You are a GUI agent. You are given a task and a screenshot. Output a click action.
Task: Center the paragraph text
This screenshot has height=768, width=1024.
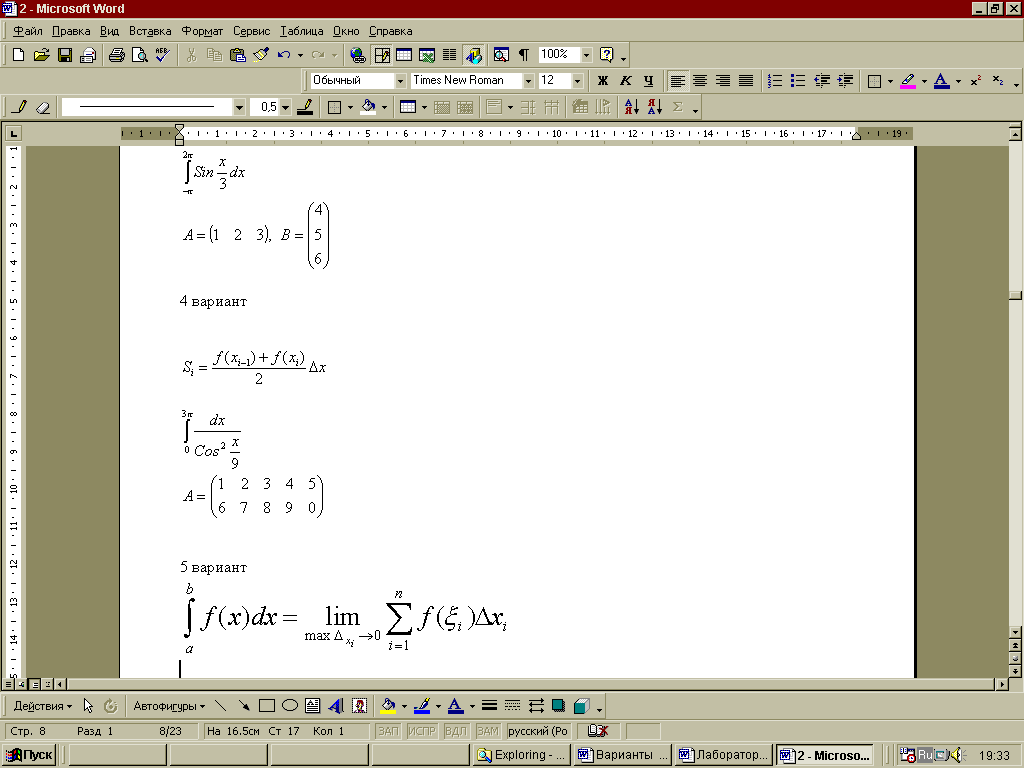[x=700, y=81]
